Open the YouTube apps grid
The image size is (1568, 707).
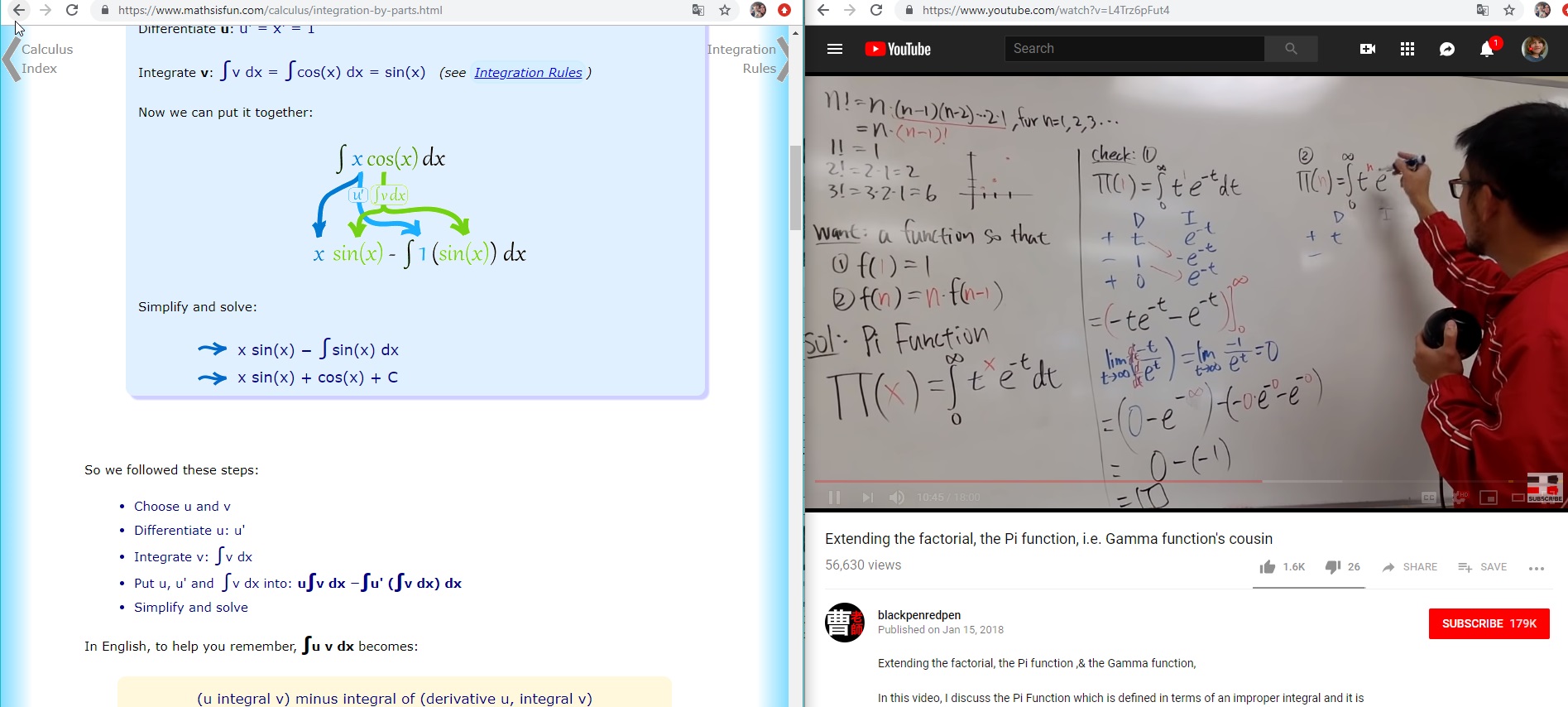coord(1407,49)
